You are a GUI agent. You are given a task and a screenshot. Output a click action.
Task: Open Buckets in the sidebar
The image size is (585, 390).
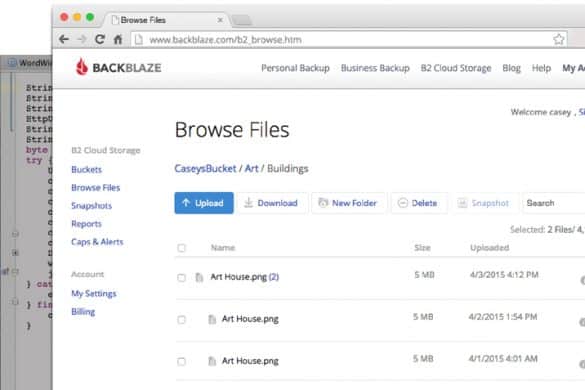click(87, 169)
